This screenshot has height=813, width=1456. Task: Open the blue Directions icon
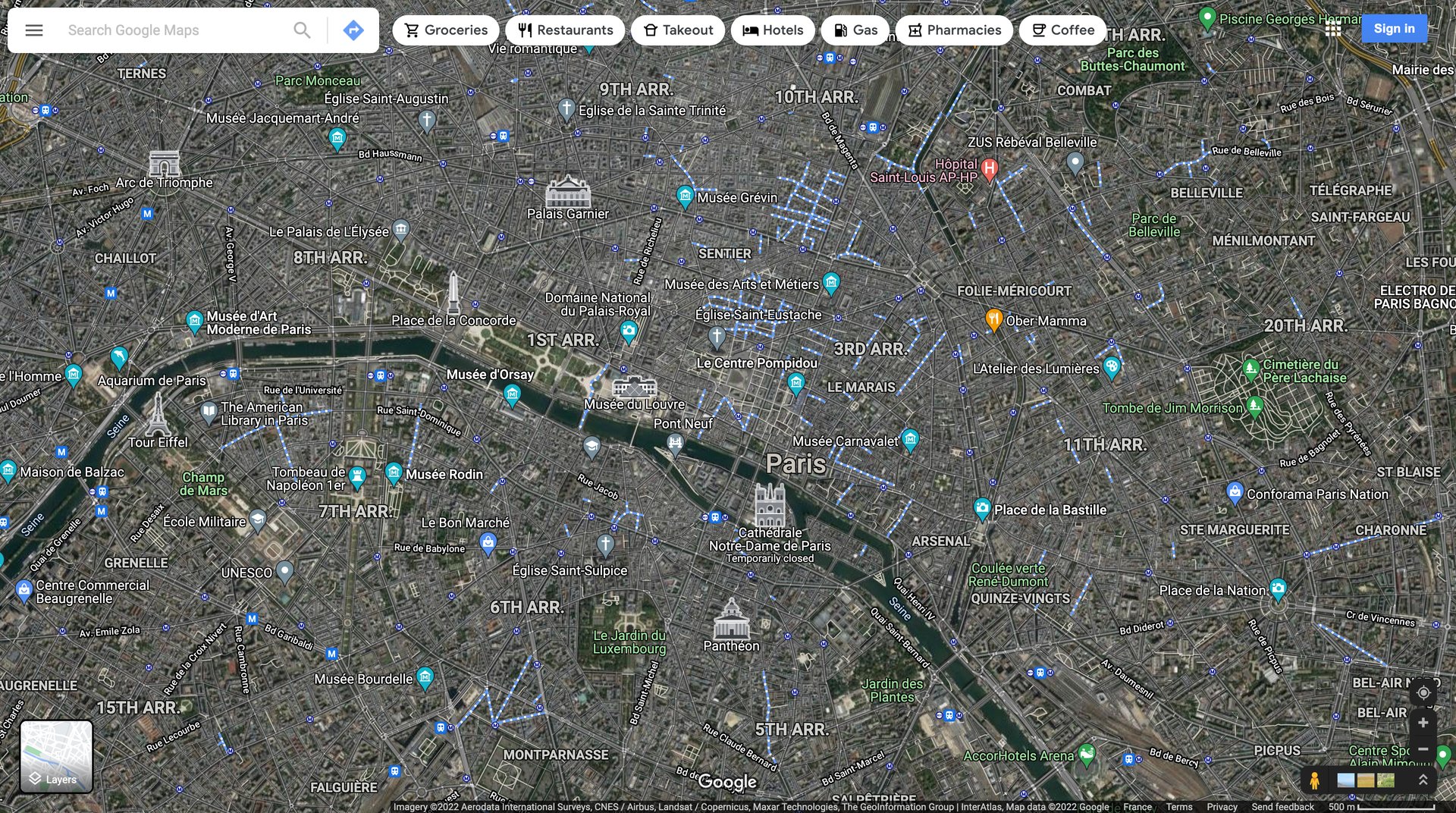coord(353,30)
